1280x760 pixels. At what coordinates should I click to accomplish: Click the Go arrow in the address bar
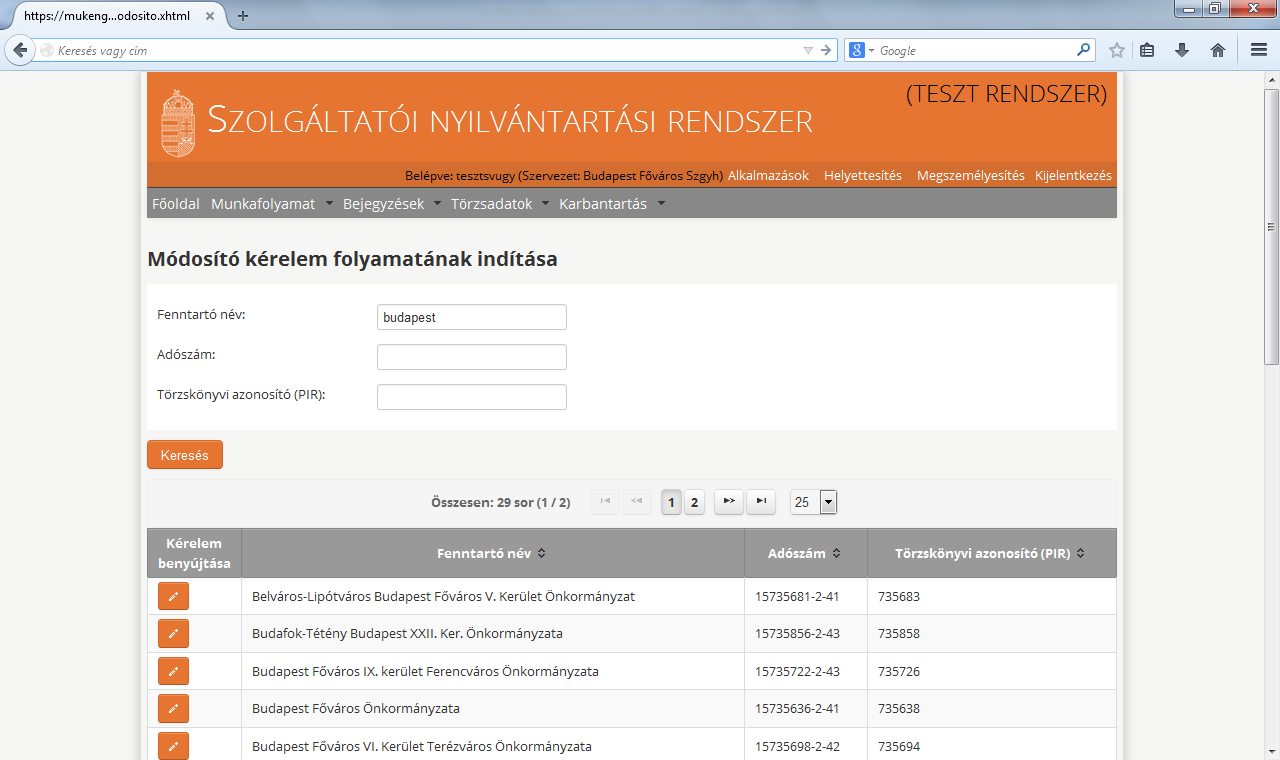point(826,50)
